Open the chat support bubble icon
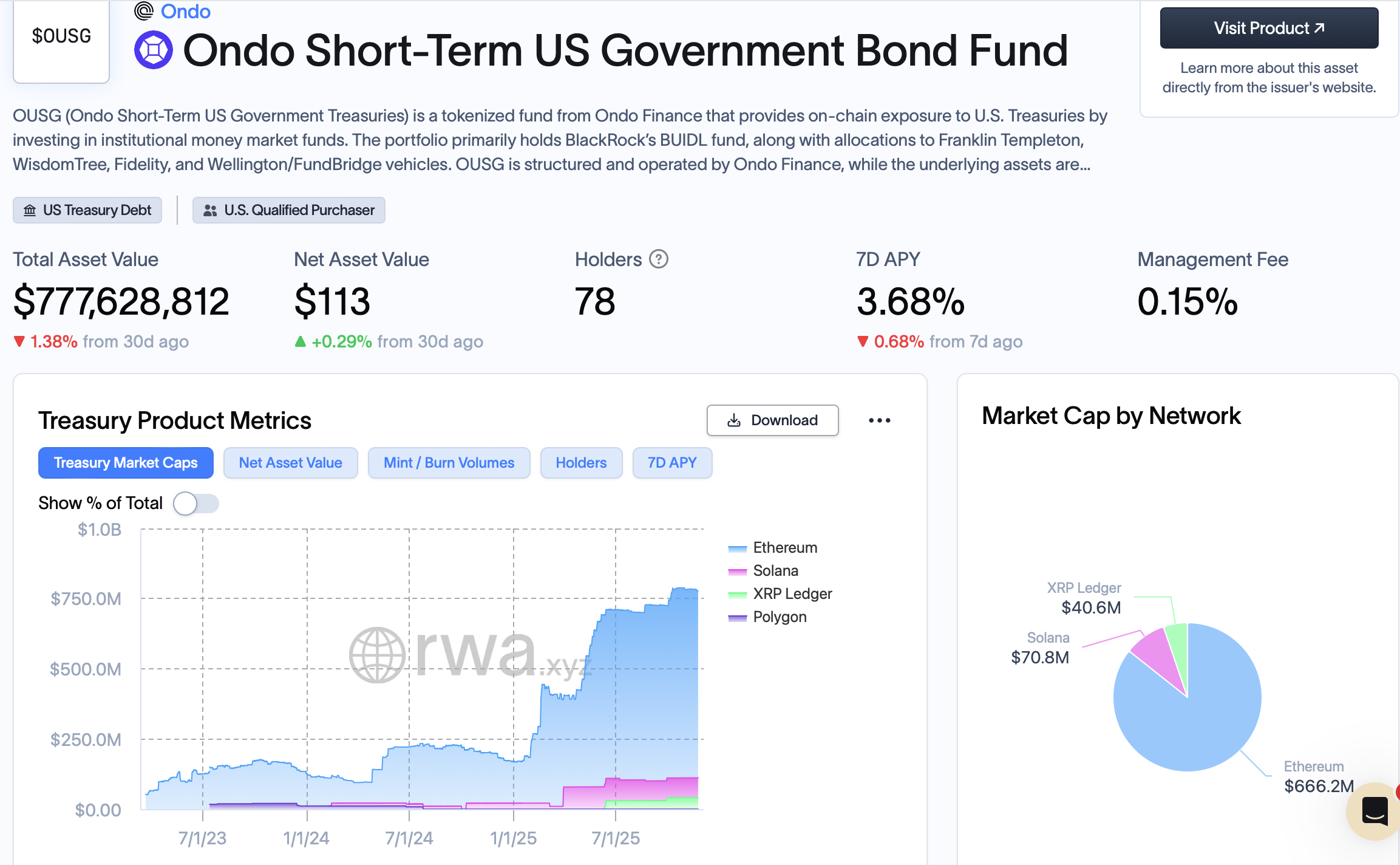 point(1375,811)
